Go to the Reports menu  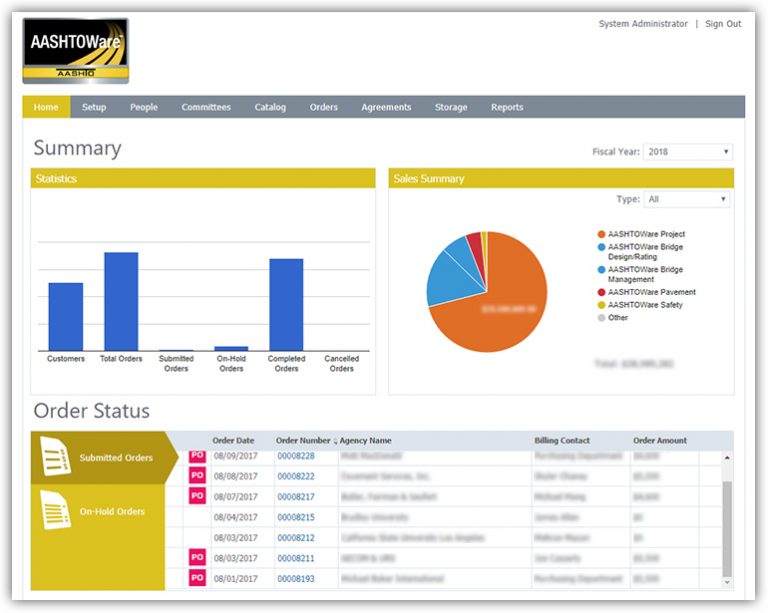507,107
